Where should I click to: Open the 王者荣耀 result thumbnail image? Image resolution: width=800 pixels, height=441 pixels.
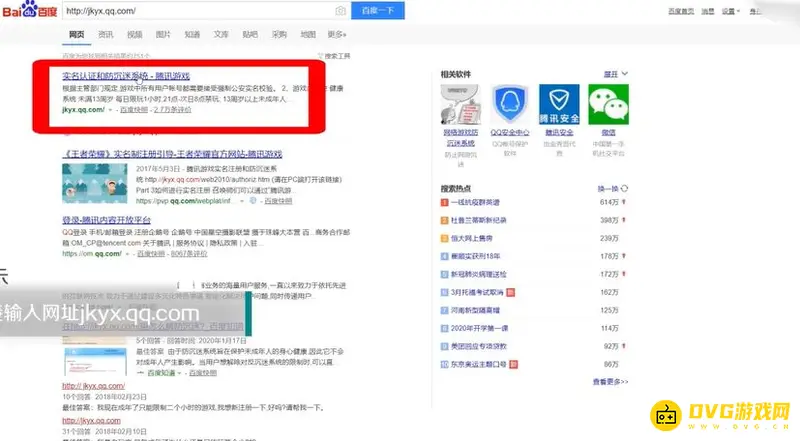(x=95, y=183)
